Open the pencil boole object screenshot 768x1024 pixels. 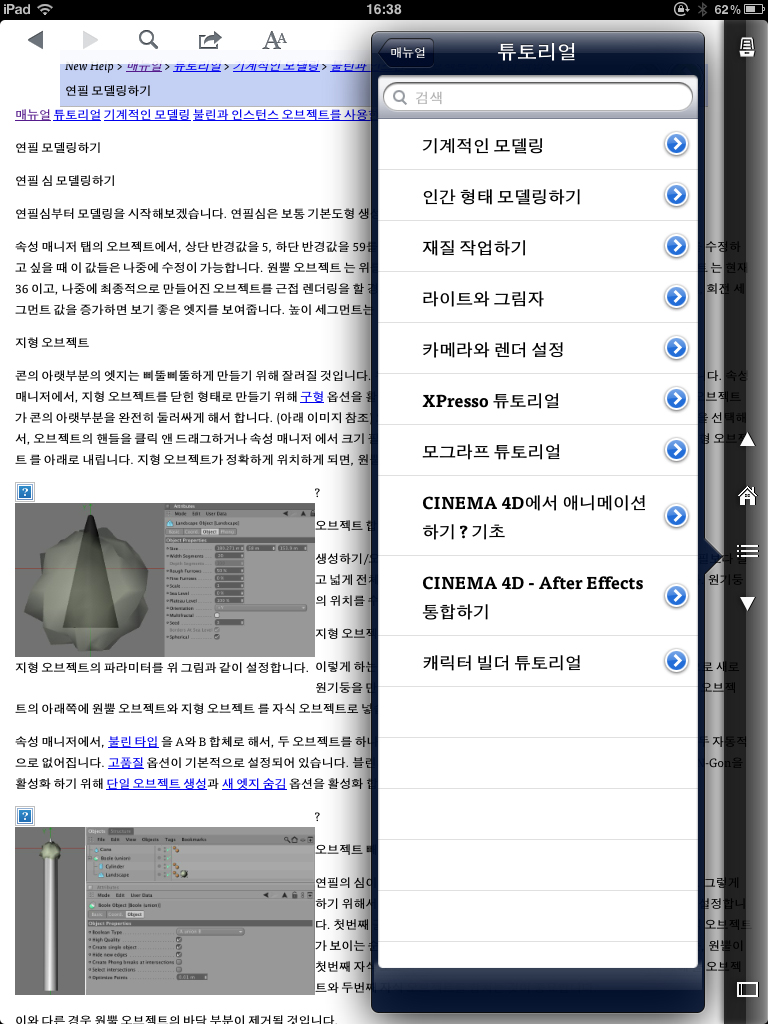click(x=165, y=911)
